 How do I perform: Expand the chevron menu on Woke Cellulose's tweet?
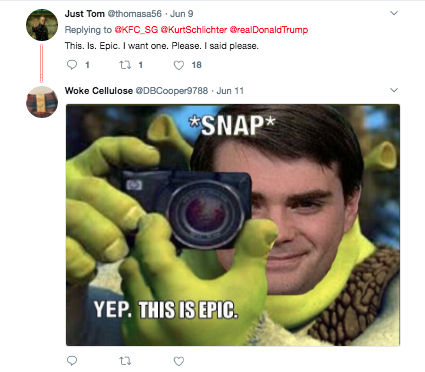(394, 90)
